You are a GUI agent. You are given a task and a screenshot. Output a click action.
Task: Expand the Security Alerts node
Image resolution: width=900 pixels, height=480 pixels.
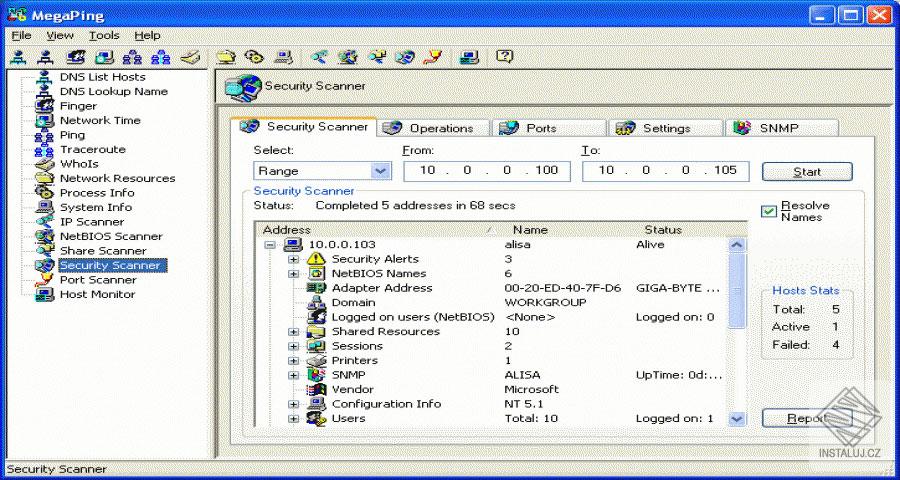293,260
